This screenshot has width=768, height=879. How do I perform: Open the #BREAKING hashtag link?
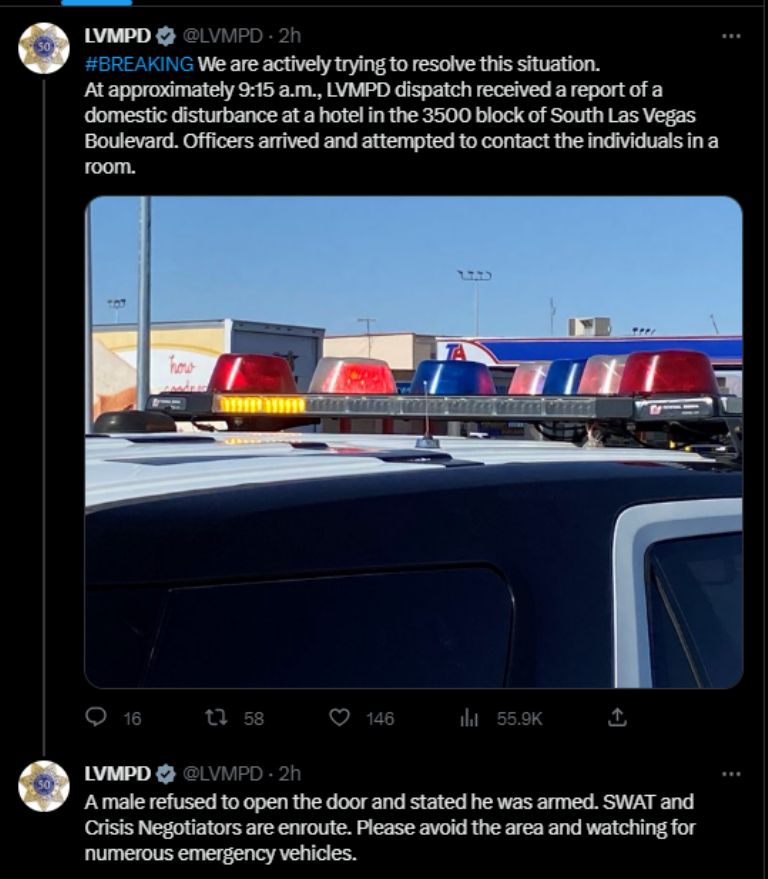click(139, 64)
